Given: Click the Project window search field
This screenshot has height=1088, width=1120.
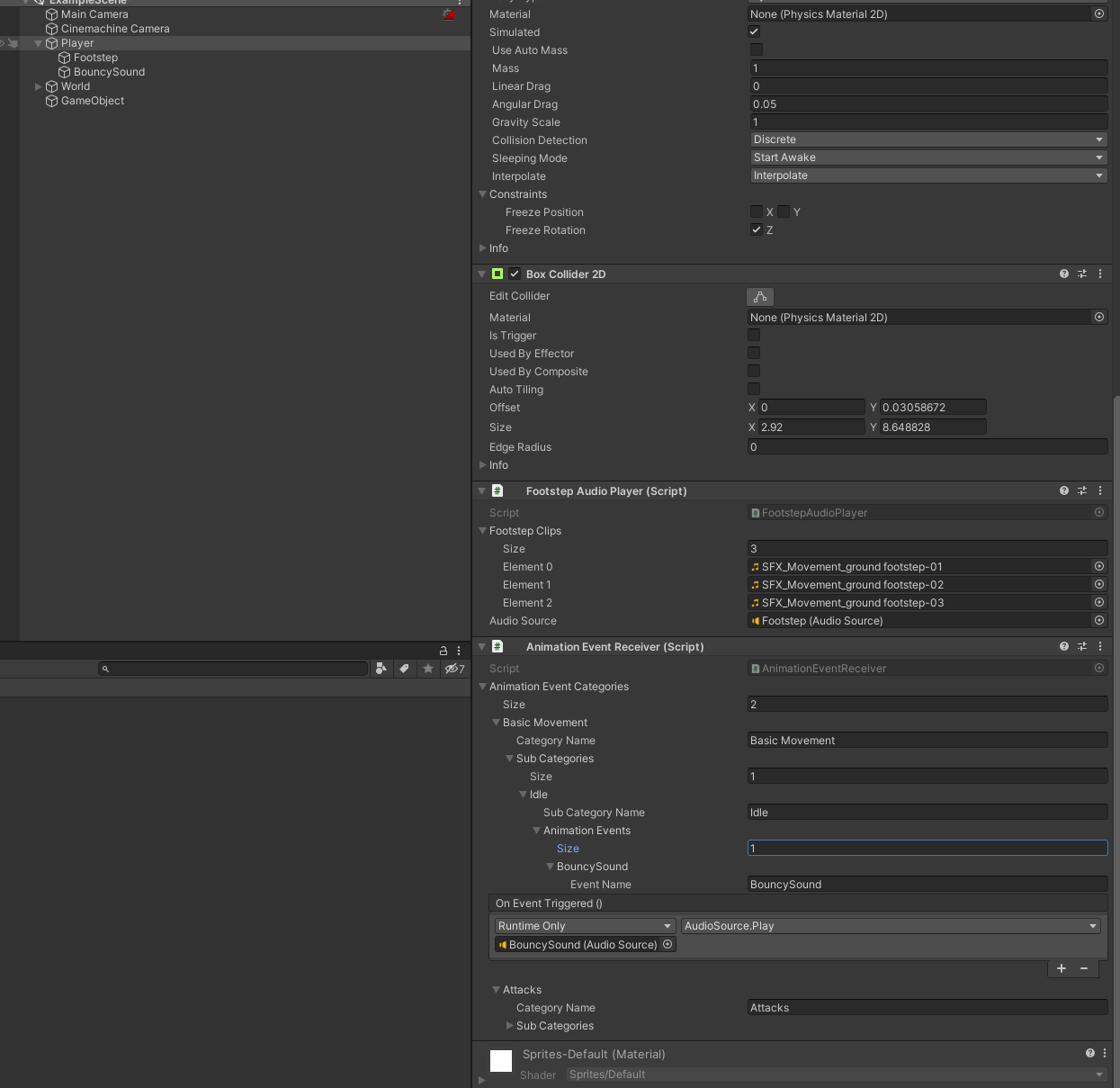Looking at the screenshot, I should point(234,669).
